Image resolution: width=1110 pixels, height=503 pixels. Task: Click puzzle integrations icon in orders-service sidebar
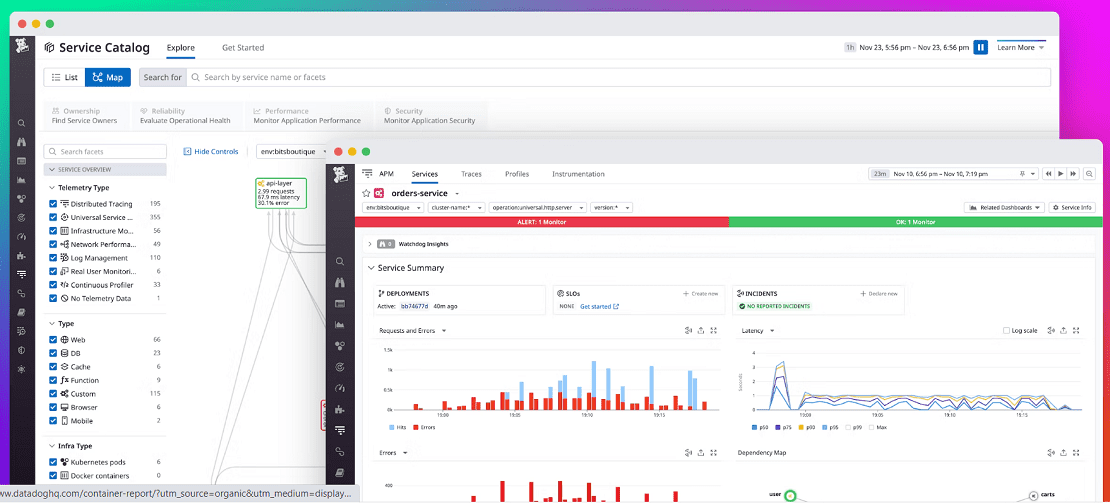pos(340,409)
